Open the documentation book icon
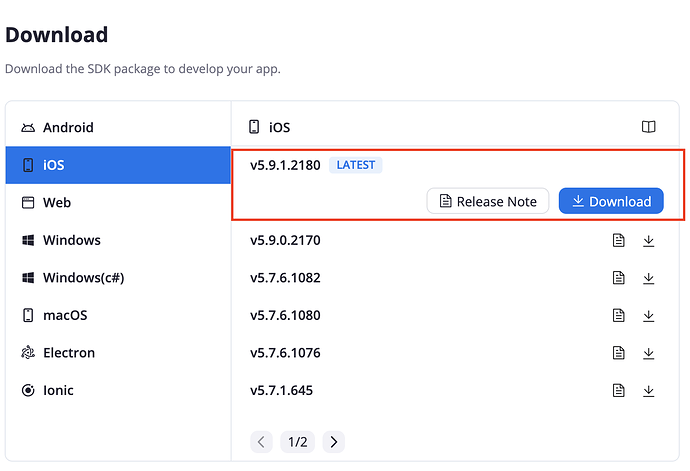This screenshot has width=690, height=471. (649, 127)
